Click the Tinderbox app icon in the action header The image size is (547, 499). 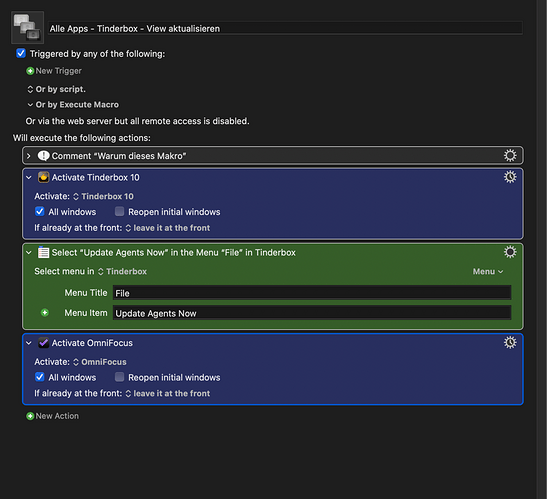tap(44, 177)
